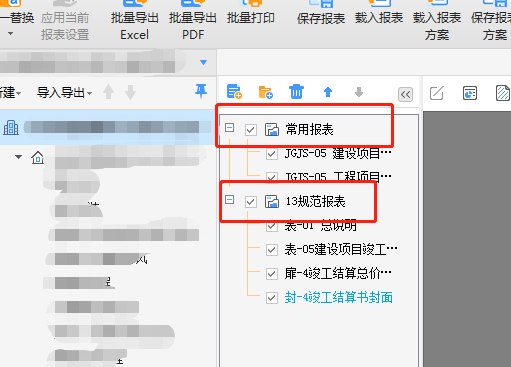This screenshot has width=511, height=367.
Task: Select the building icon project row
Action: 107,127
